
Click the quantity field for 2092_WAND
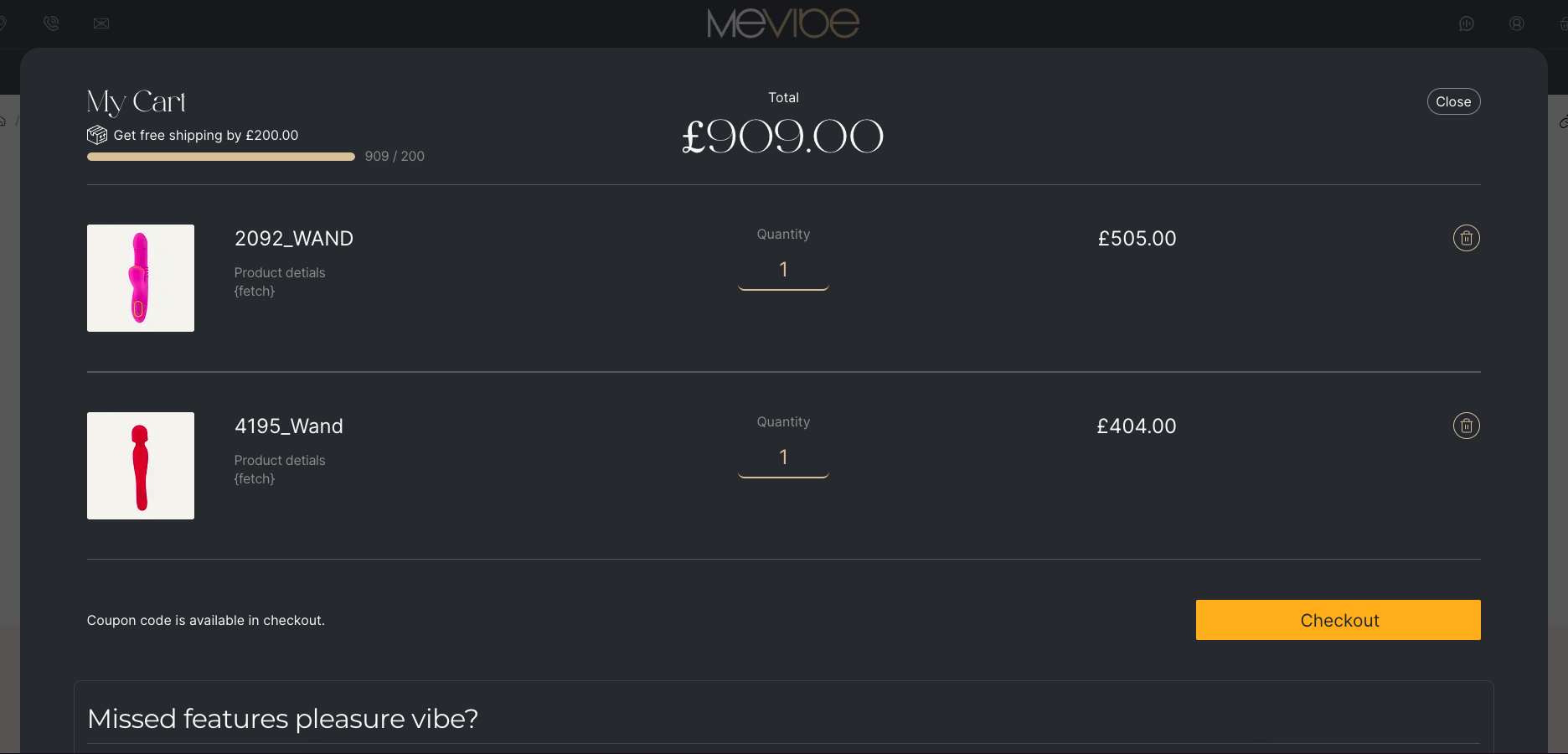tap(783, 271)
